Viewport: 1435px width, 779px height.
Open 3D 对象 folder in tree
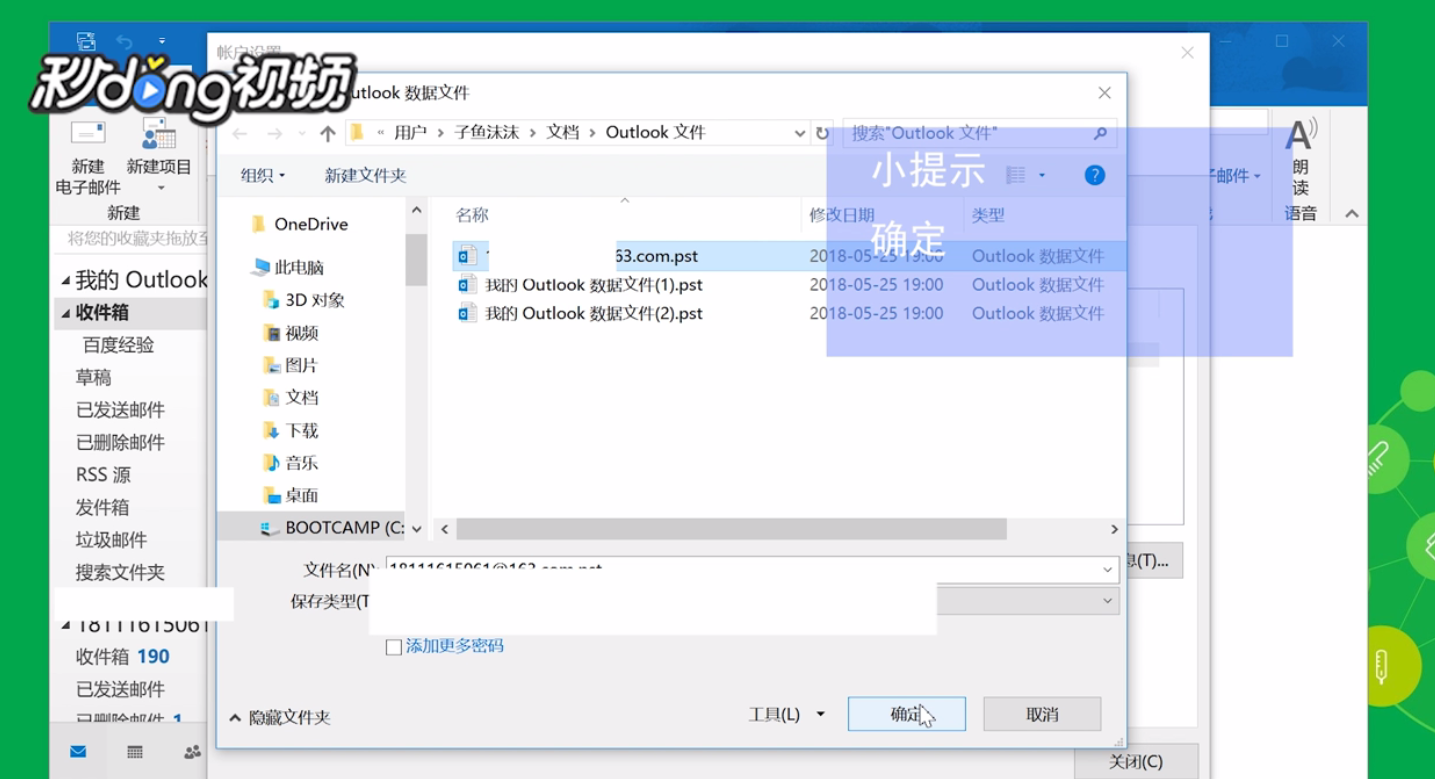click(315, 300)
